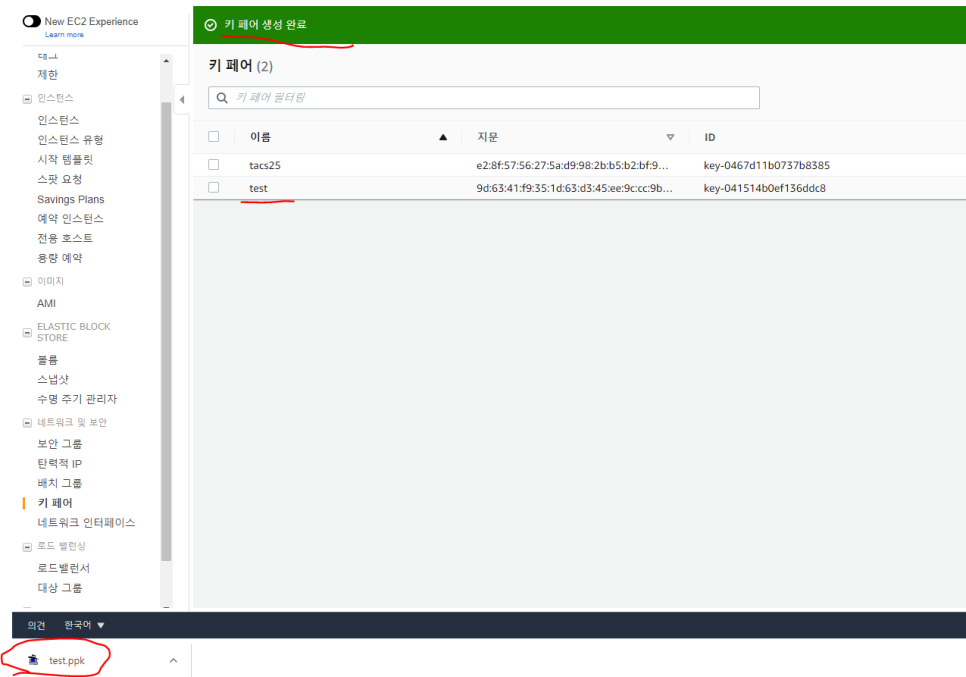Click the search magnifier icon in filter
The image size is (966, 677).
222,97
